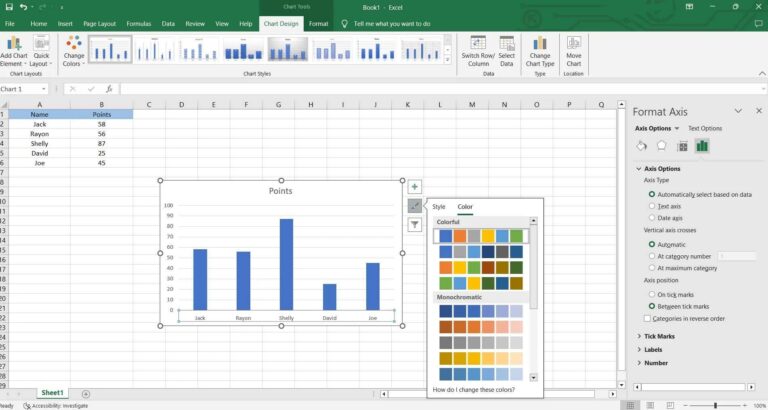Switch to the Insert ribbon tab

[x=65, y=24]
